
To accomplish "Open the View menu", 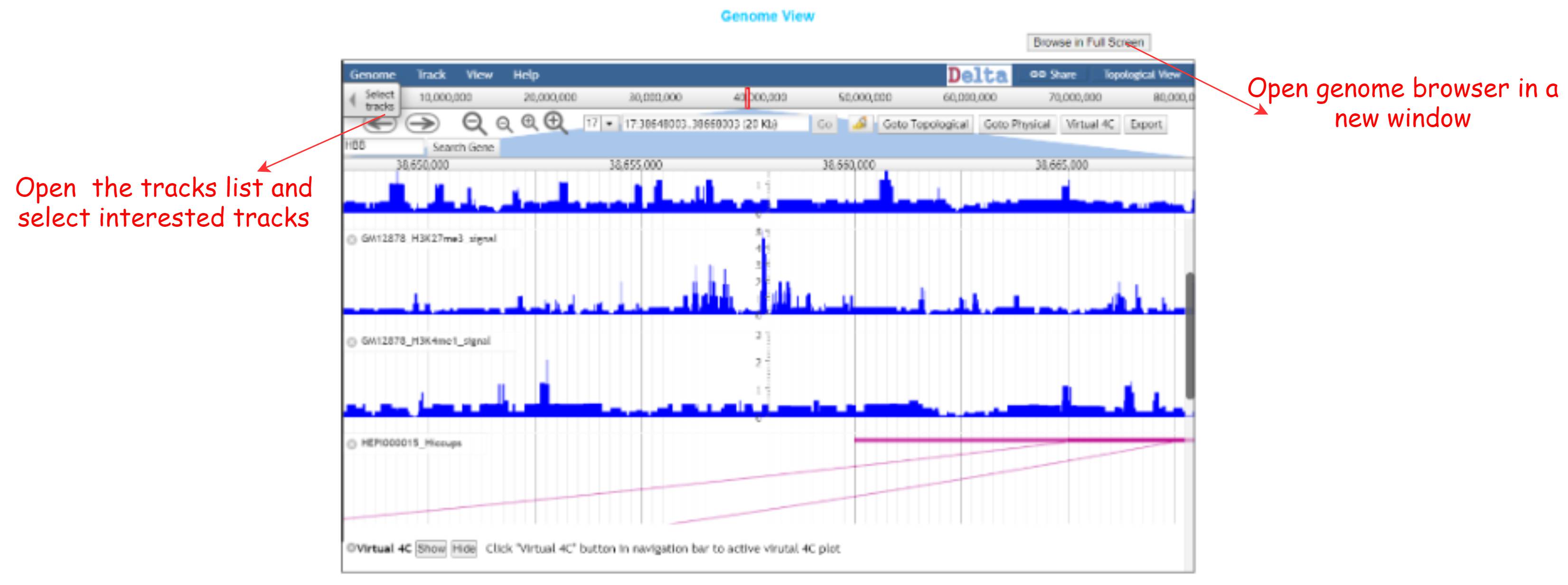I will (x=479, y=75).
